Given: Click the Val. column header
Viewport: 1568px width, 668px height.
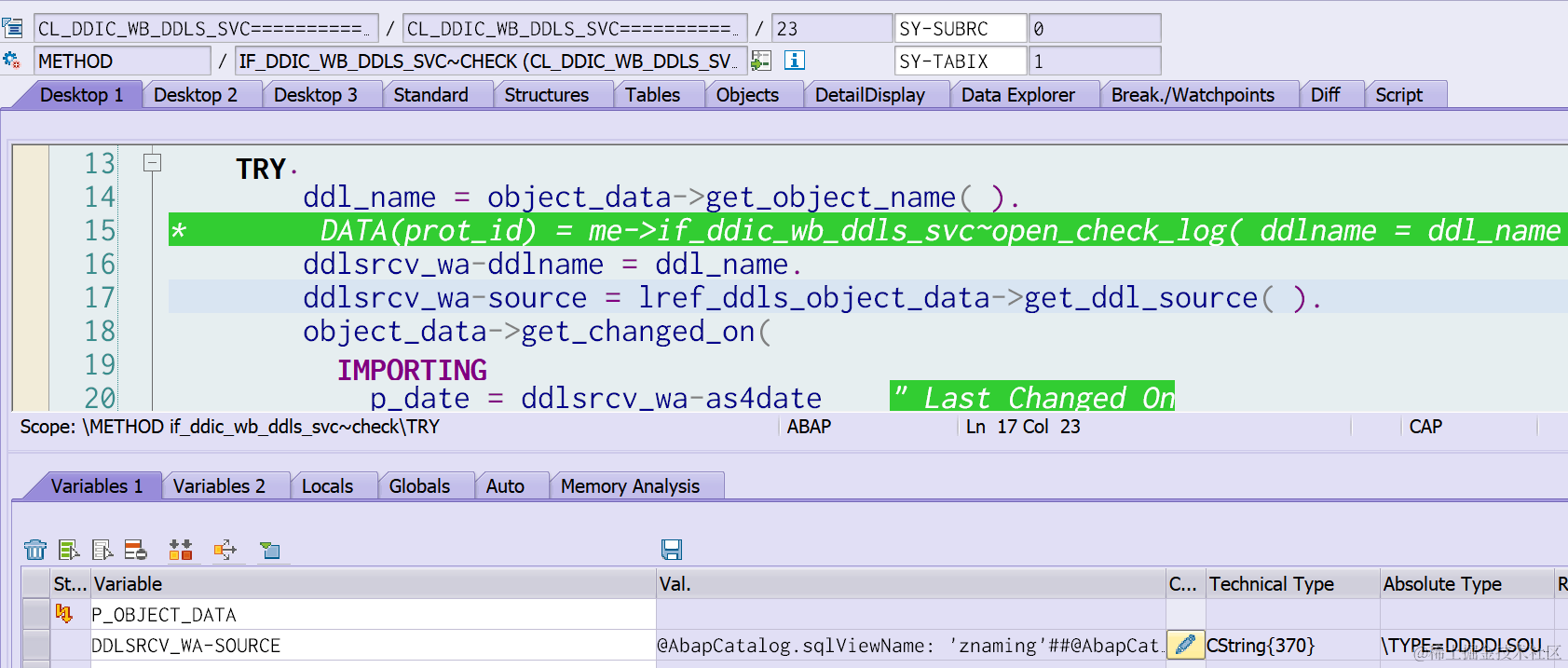Looking at the screenshot, I should tap(910, 583).
